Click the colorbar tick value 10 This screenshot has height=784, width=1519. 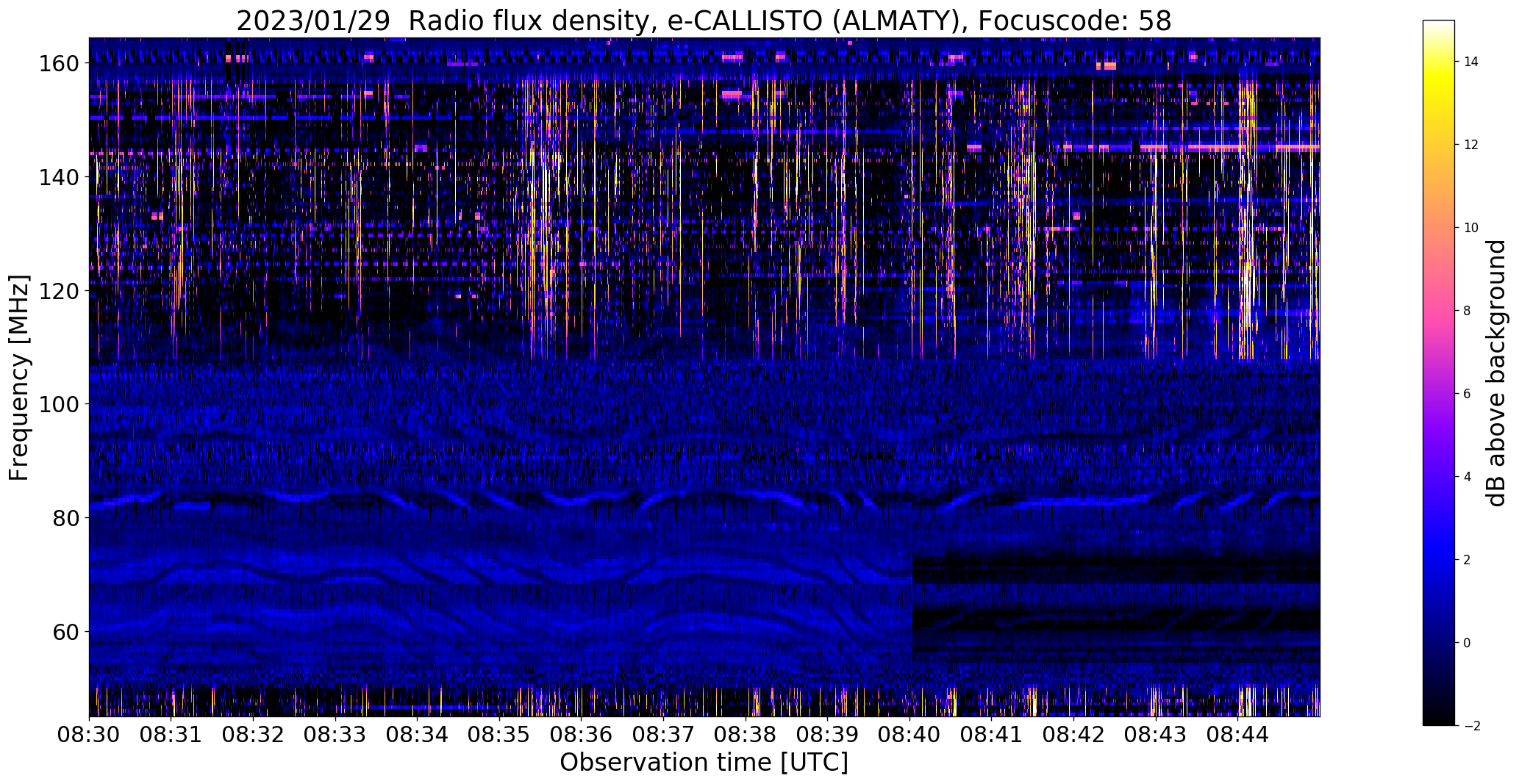(1471, 228)
